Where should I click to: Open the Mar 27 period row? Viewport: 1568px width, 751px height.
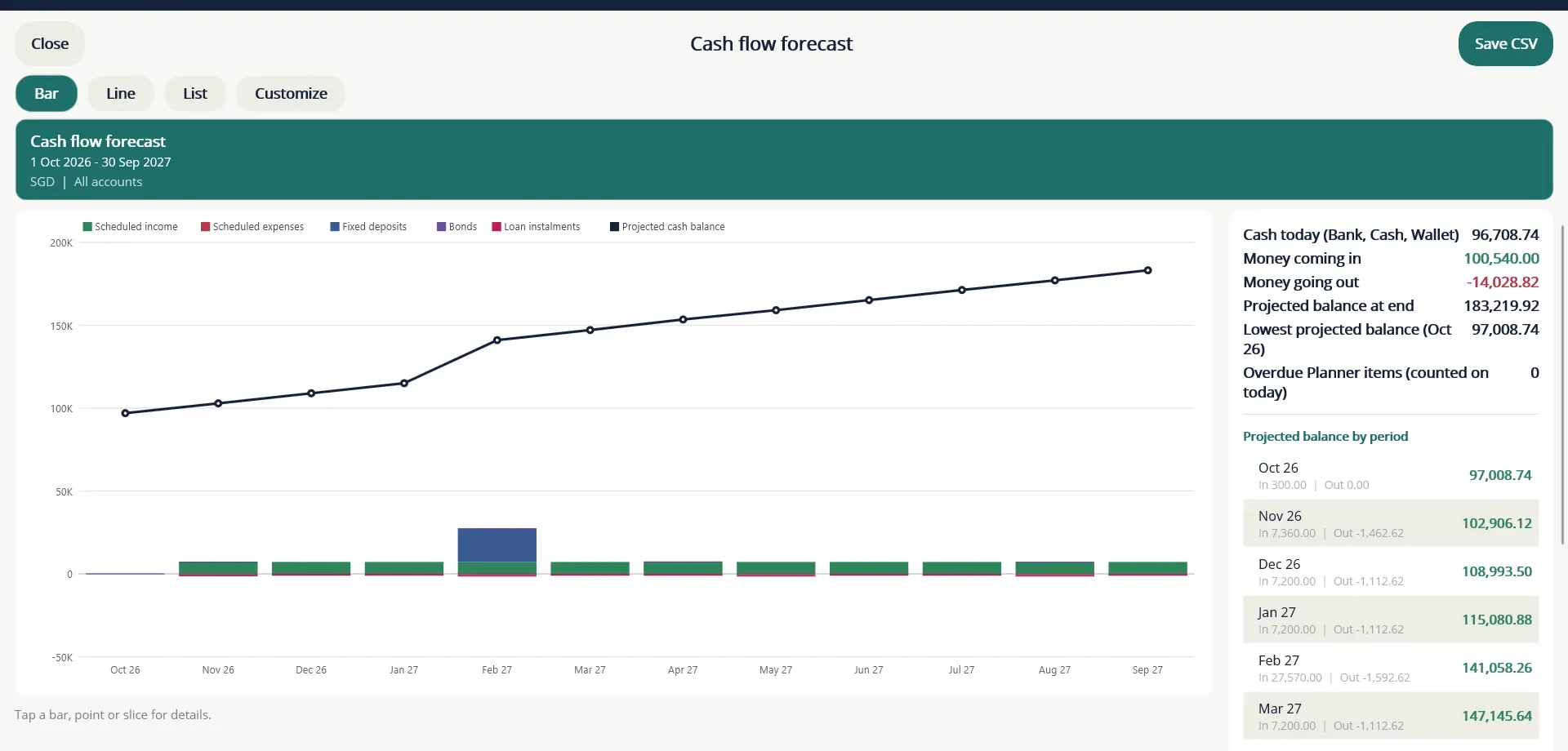(x=1391, y=716)
